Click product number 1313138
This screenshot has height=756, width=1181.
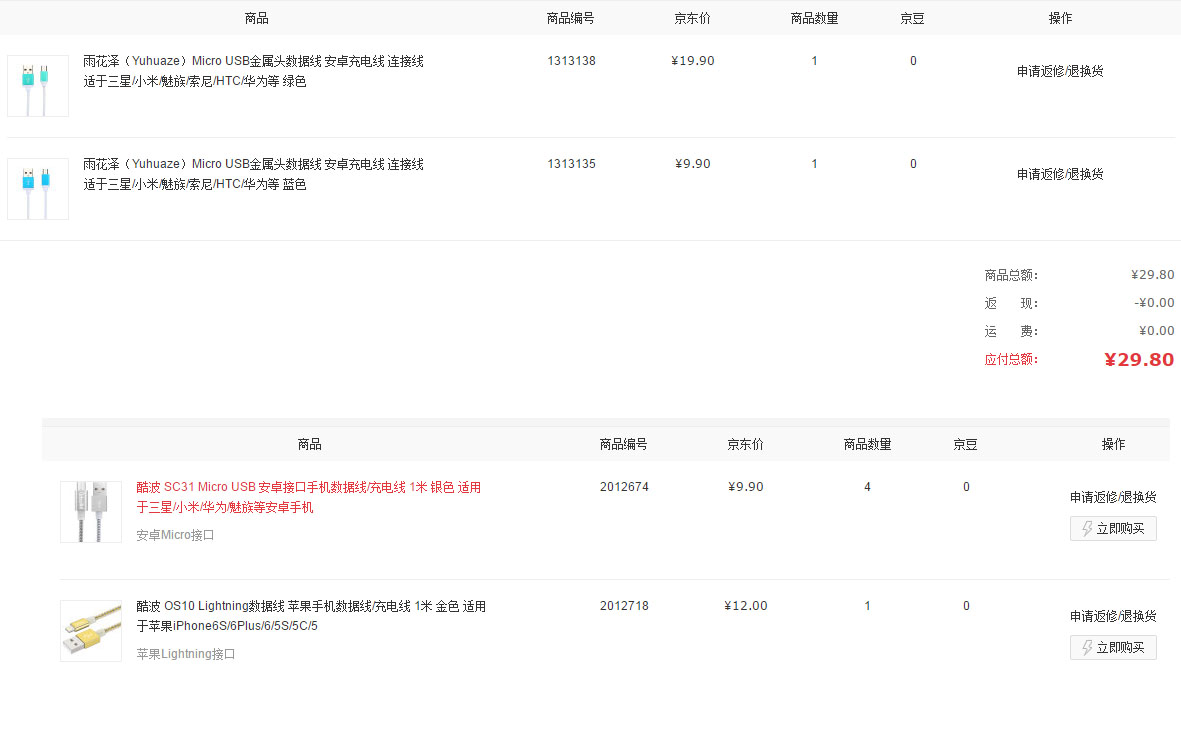(x=571, y=61)
